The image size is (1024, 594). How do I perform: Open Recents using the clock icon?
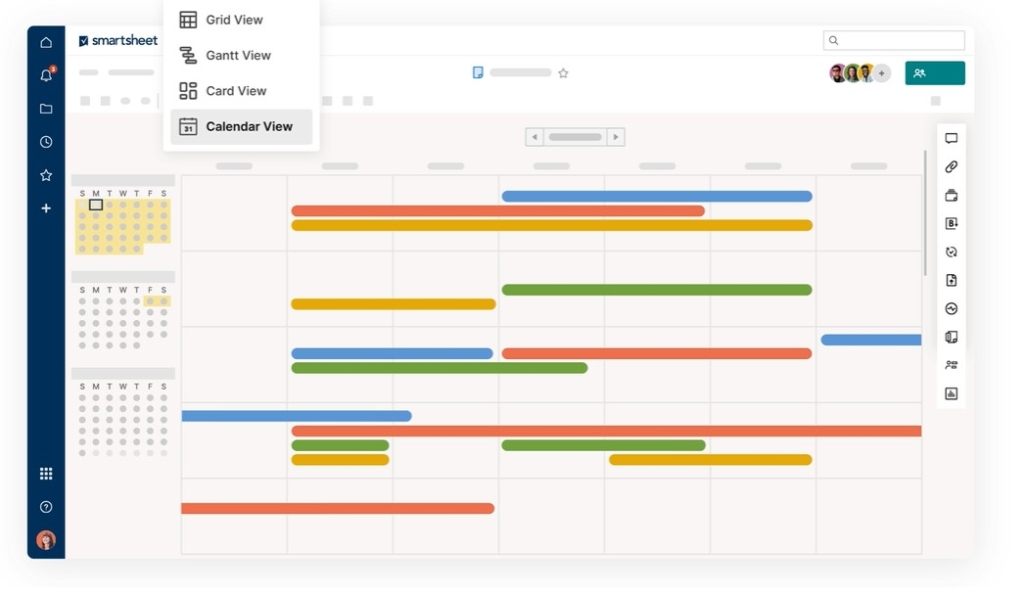click(x=45, y=140)
